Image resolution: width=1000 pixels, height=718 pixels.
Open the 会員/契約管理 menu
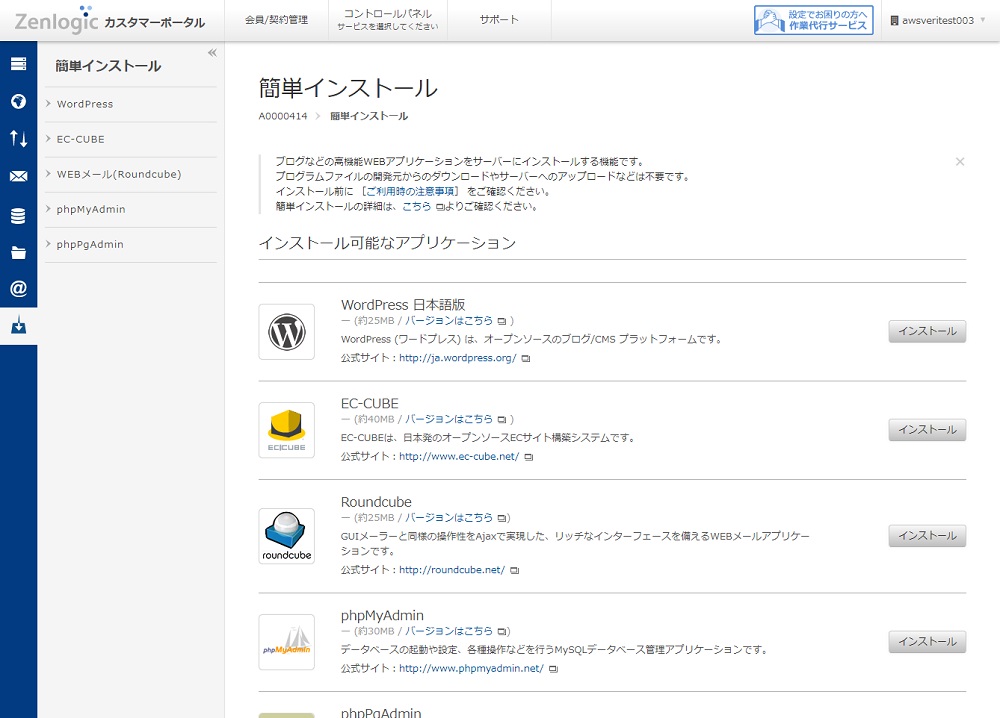(x=276, y=20)
